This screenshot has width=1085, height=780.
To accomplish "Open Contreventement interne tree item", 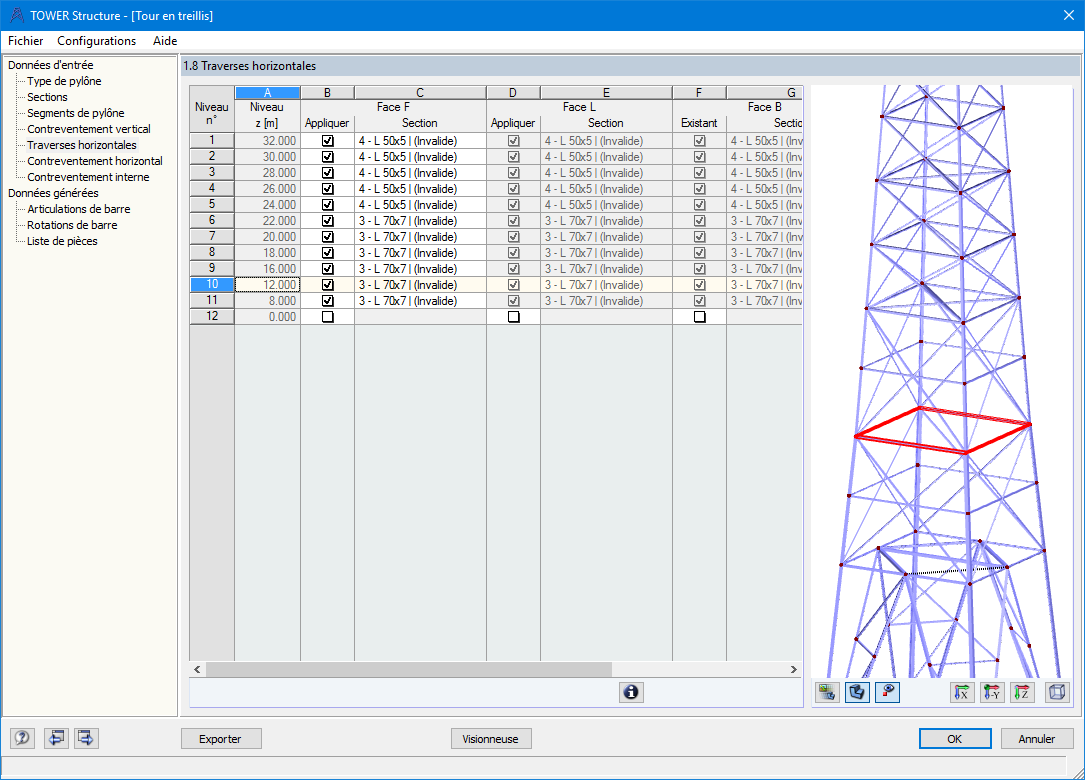I will 88,176.
